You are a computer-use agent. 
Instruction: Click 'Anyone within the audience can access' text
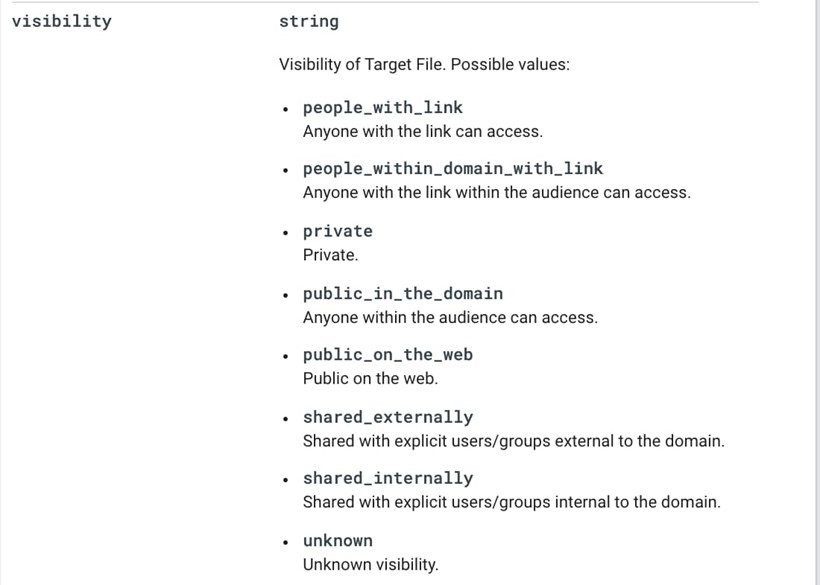click(x=450, y=318)
